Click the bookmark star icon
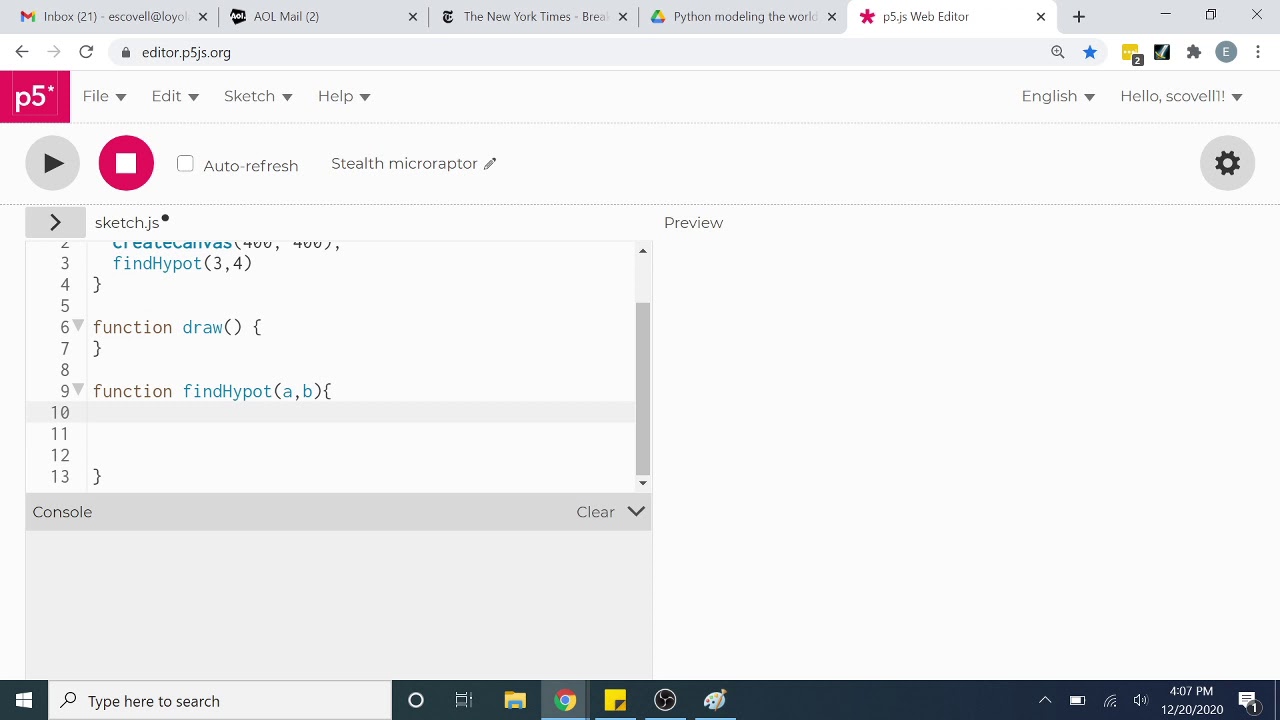Screen dimensions: 1280x720 [1090, 52]
